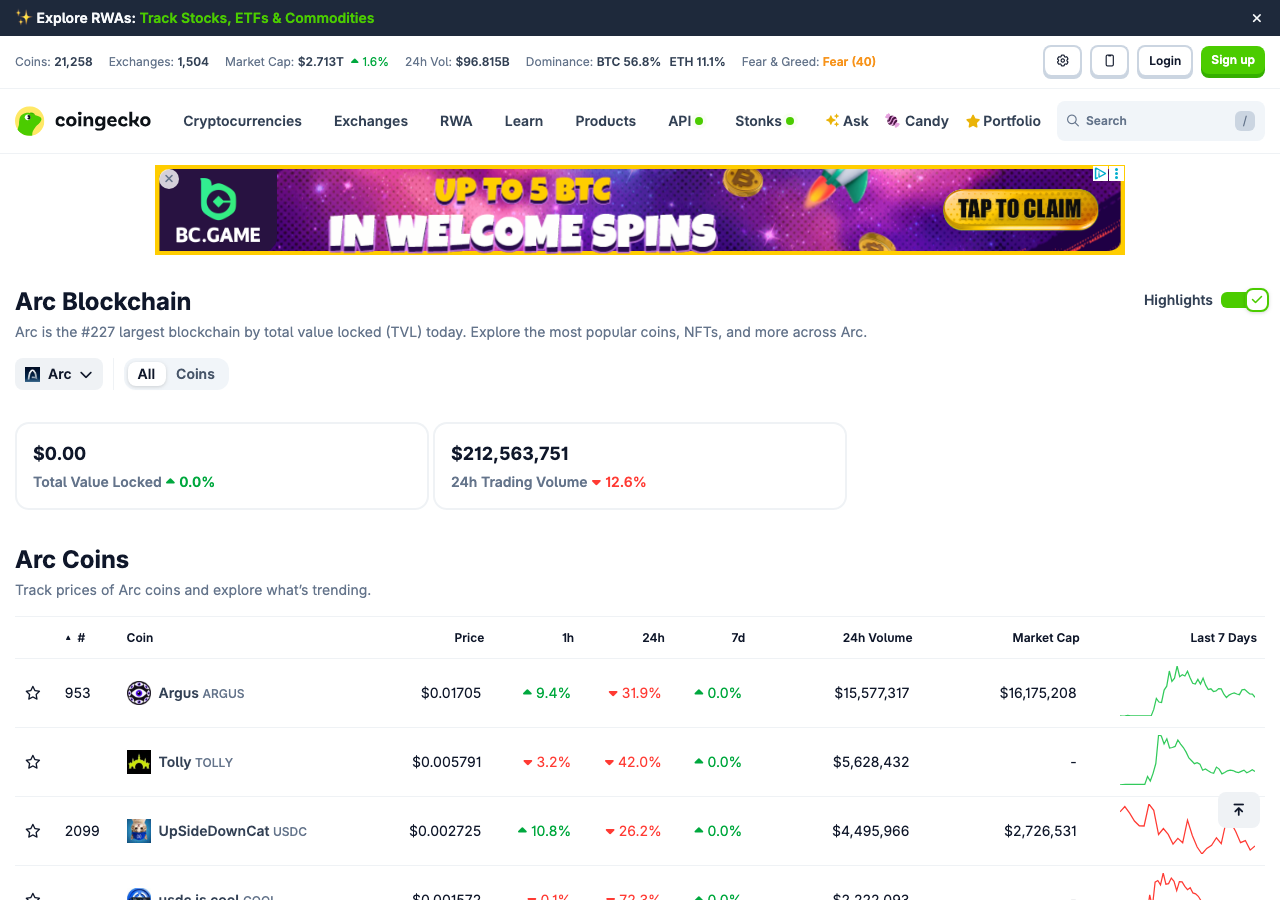
Task: Click the Tolly 7-day sparkline chart
Action: point(1188,760)
